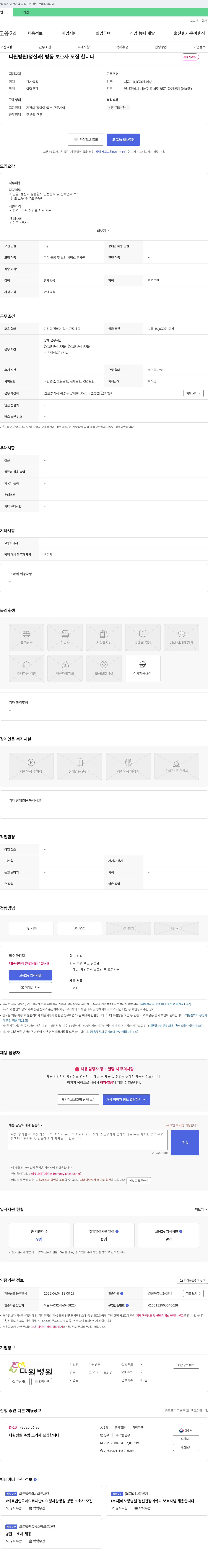Open the 채용정보 menu
The image size is (208, 1568).
coord(35,34)
